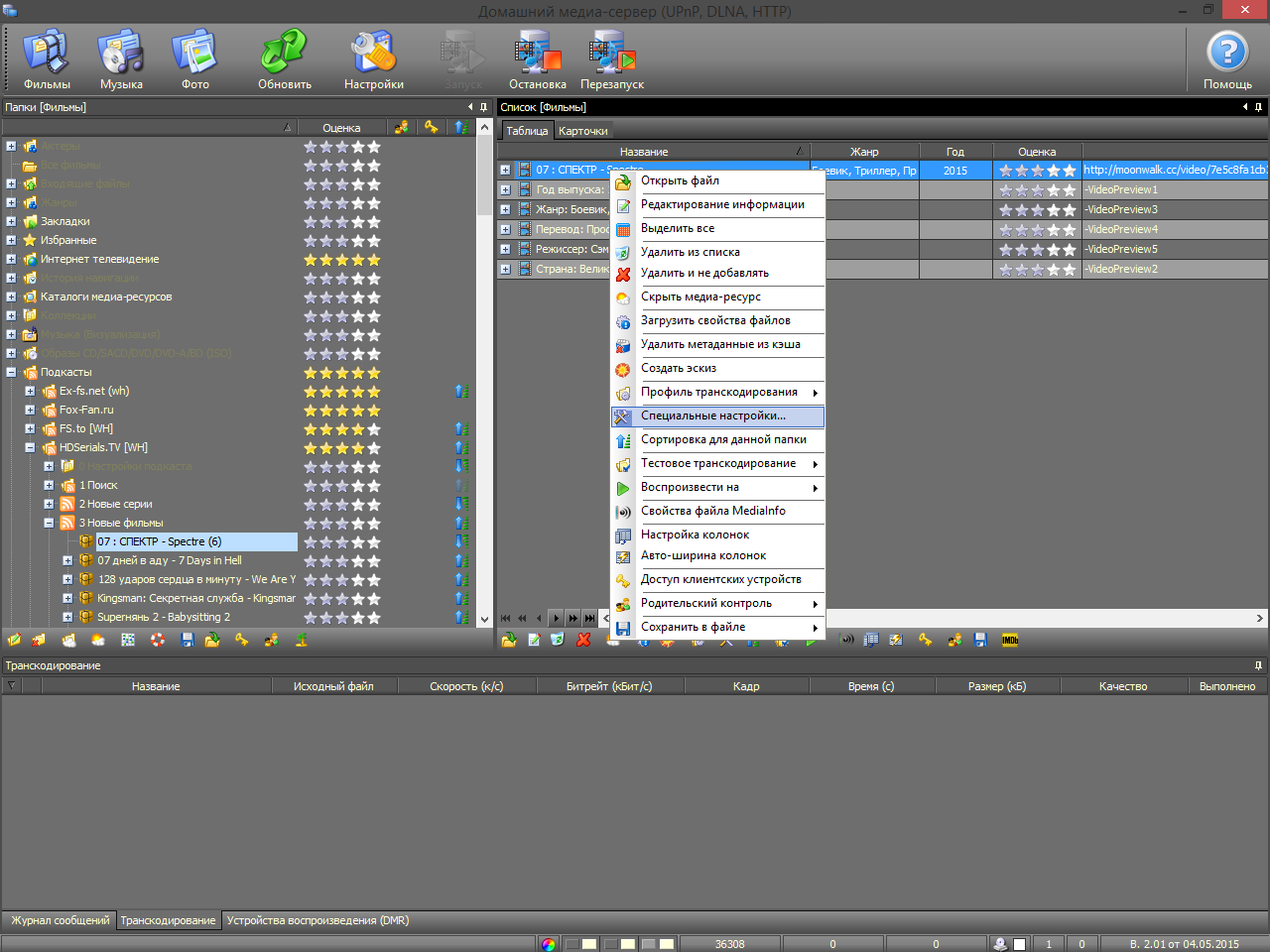
Task: Toggle the white checkbox next to disc icon
Action: coord(1019,944)
